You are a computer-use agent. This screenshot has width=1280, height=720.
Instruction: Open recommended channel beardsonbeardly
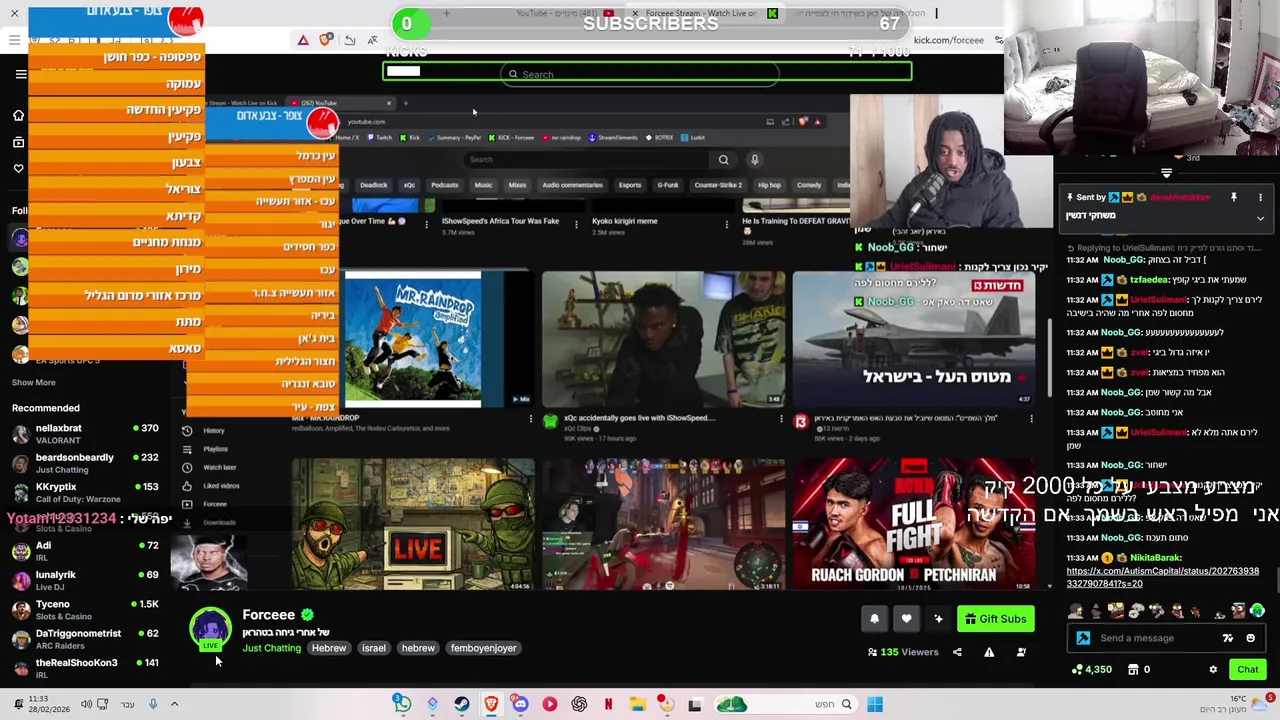(85, 463)
